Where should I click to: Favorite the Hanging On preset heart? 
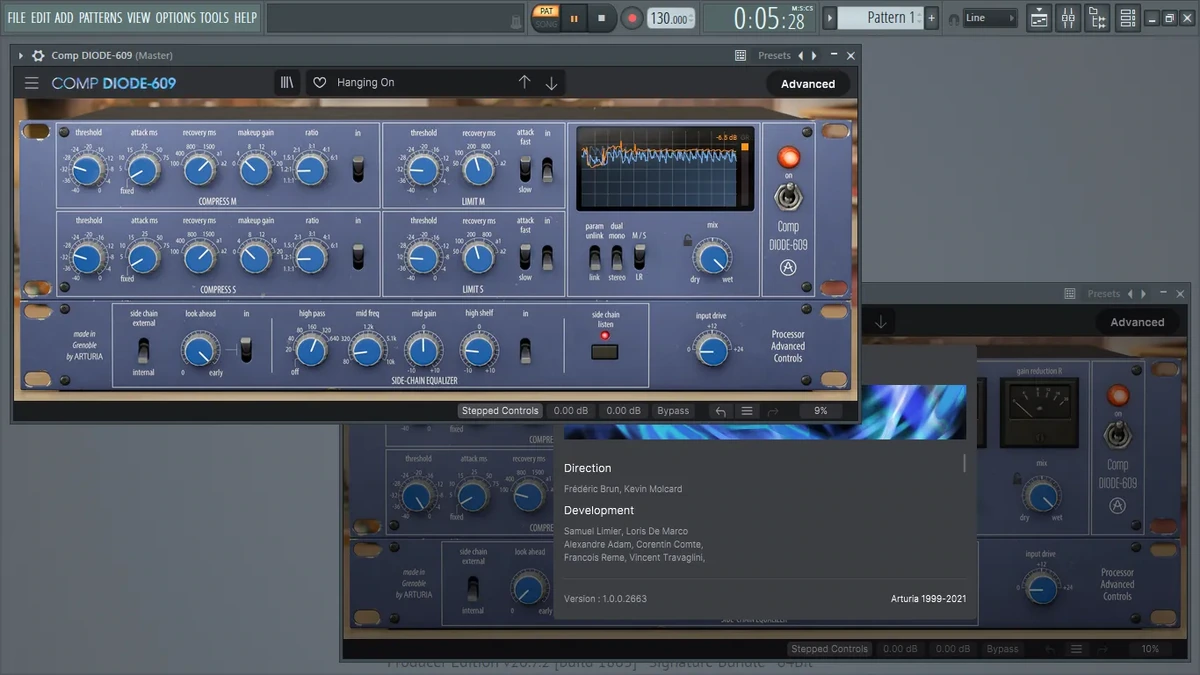(320, 83)
